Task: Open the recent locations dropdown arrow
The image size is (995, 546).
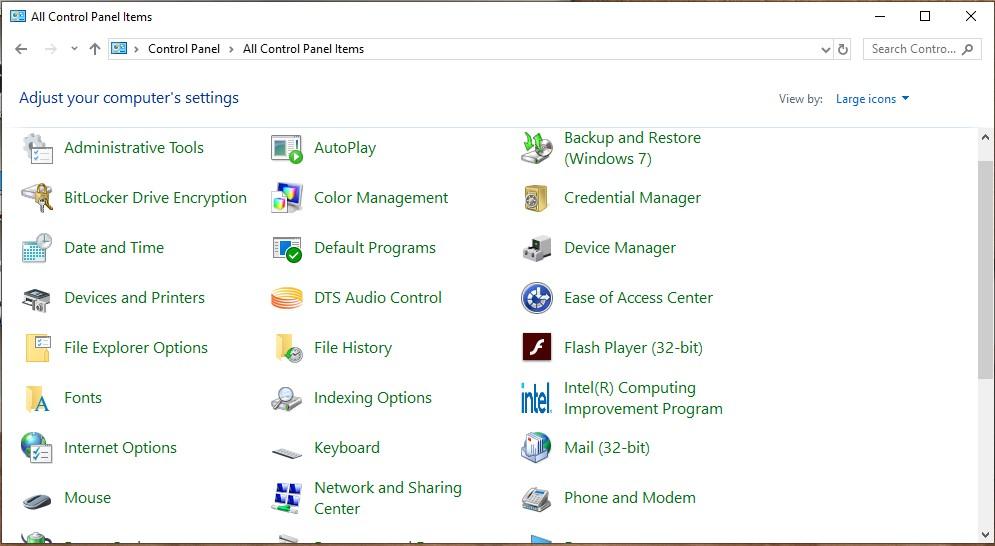Action: 73,49
